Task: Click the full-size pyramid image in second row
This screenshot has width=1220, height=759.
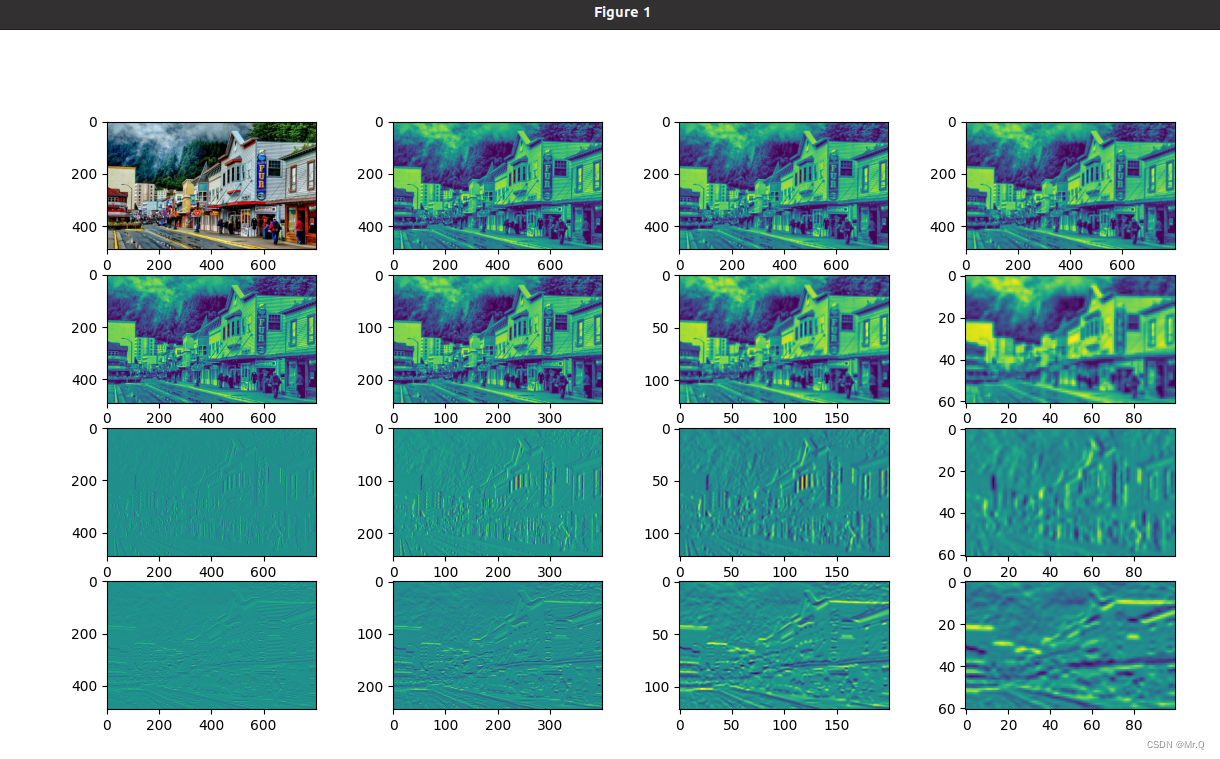Action: [211, 338]
